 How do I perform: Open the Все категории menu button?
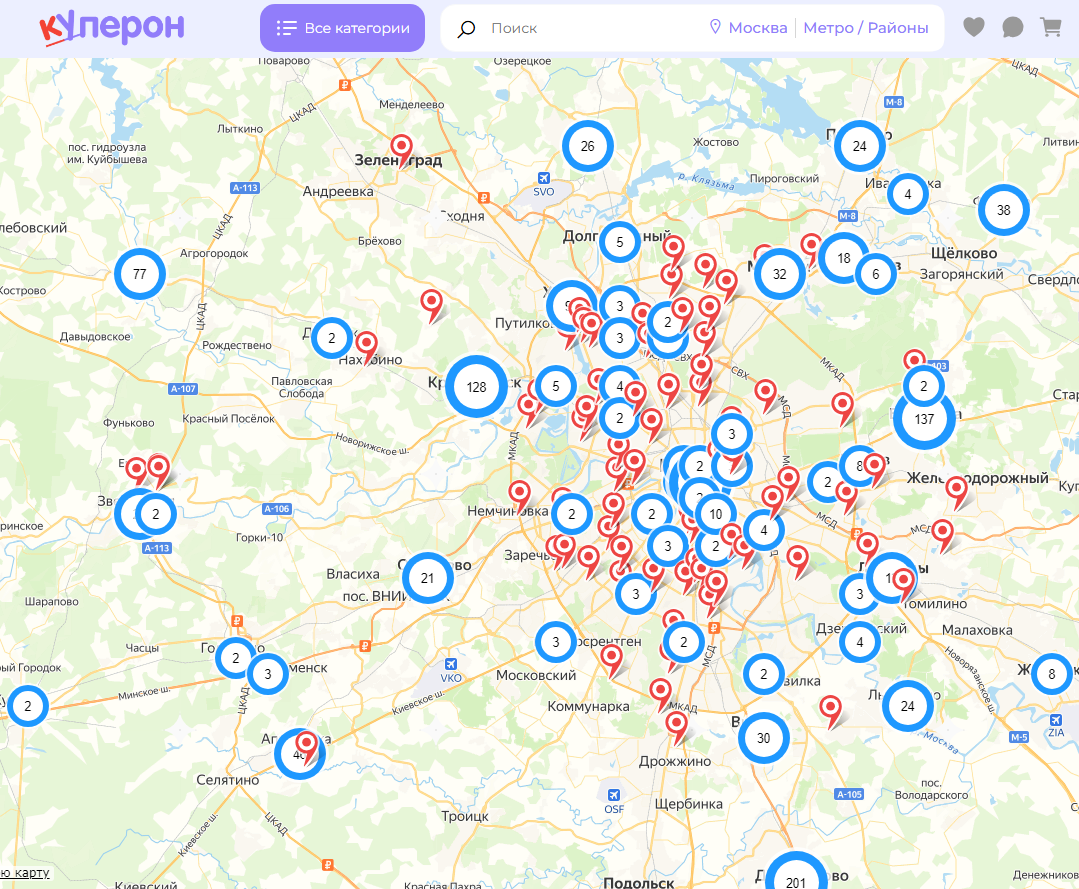pos(342,28)
